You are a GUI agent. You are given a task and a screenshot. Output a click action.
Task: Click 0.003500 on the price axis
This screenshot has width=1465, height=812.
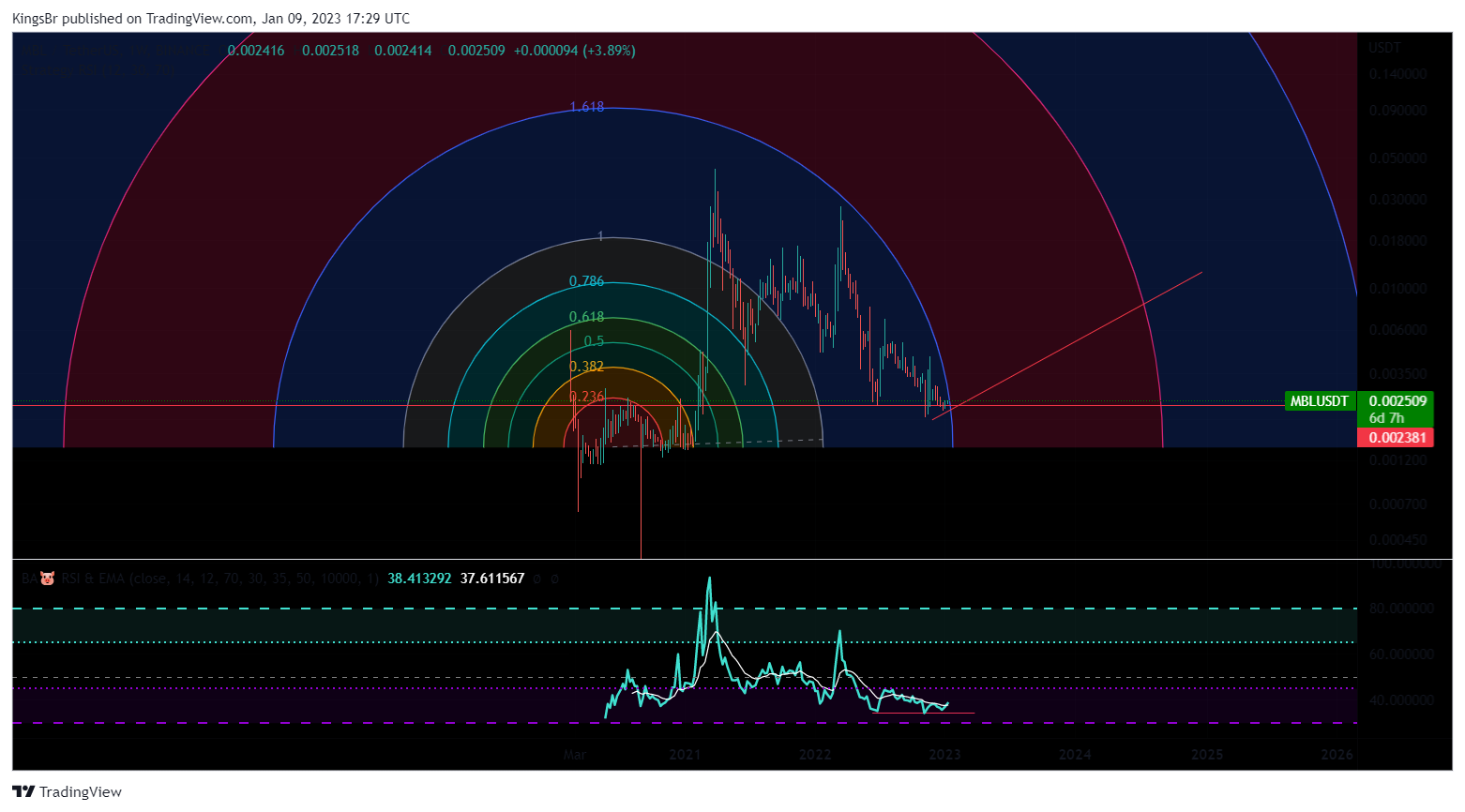click(1398, 374)
